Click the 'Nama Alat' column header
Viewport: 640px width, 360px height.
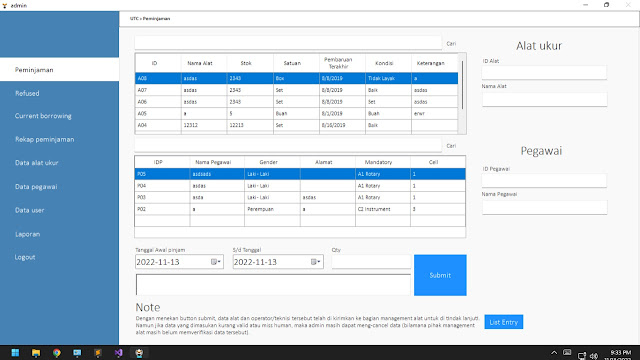(200, 63)
